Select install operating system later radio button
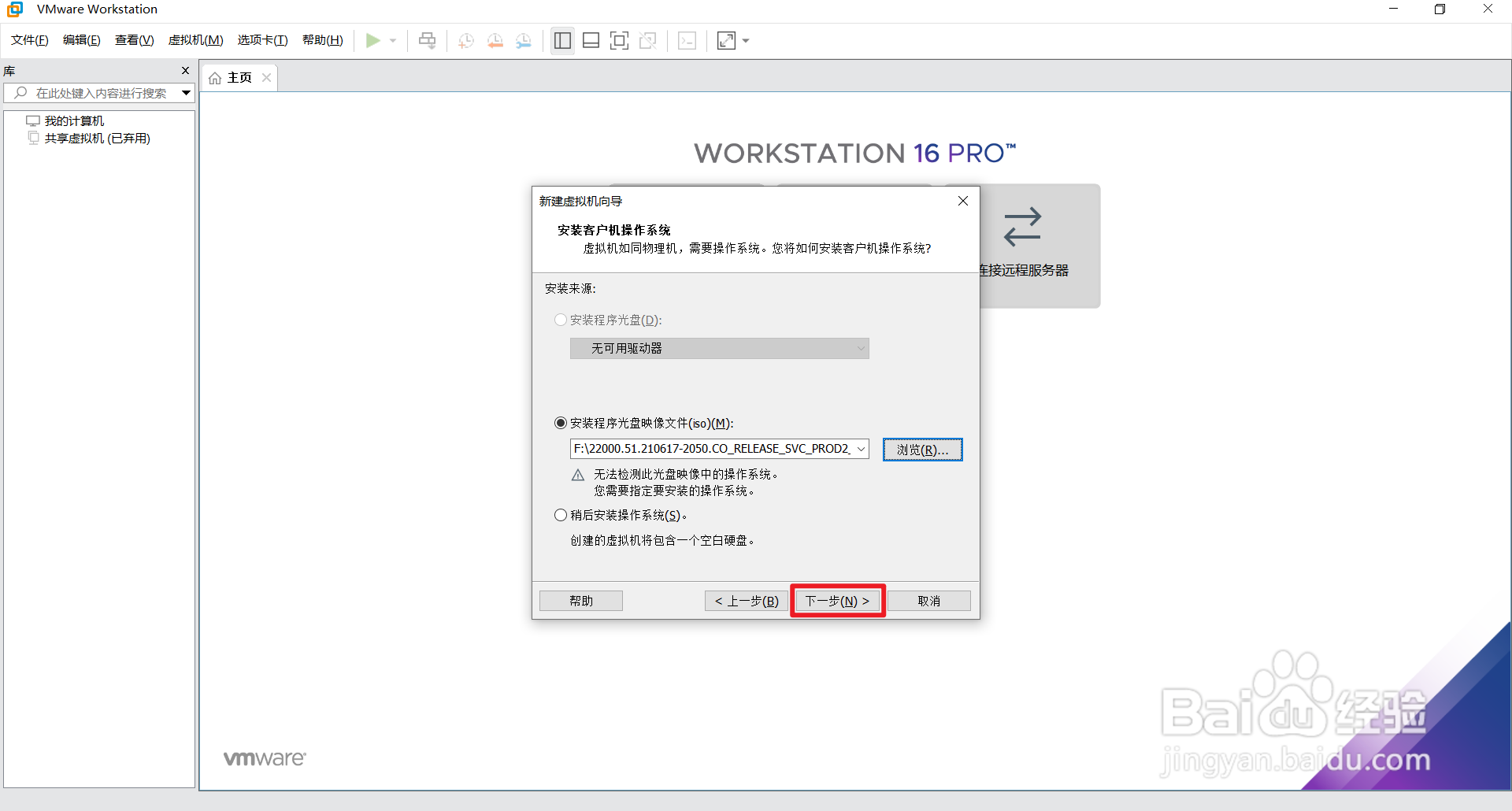 click(561, 515)
